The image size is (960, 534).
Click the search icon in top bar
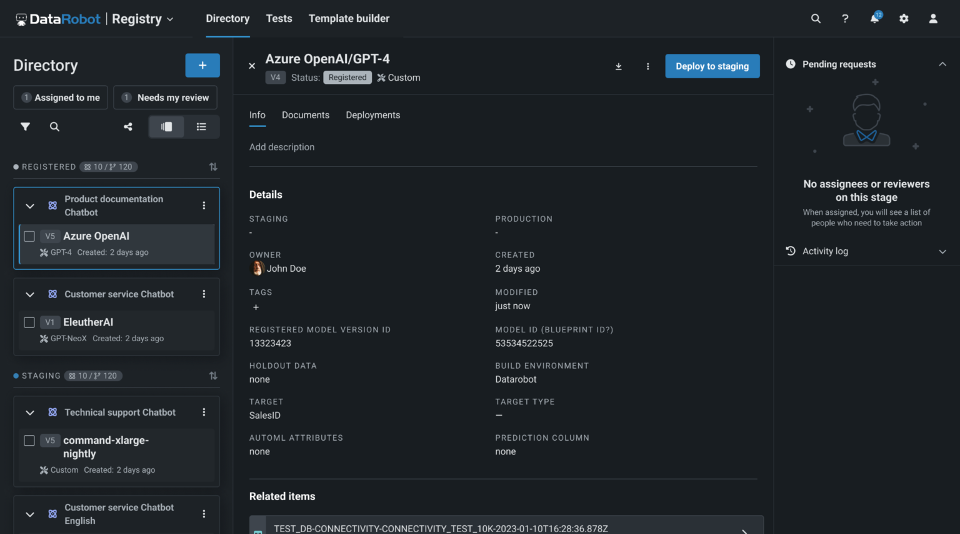coord(816,19)
